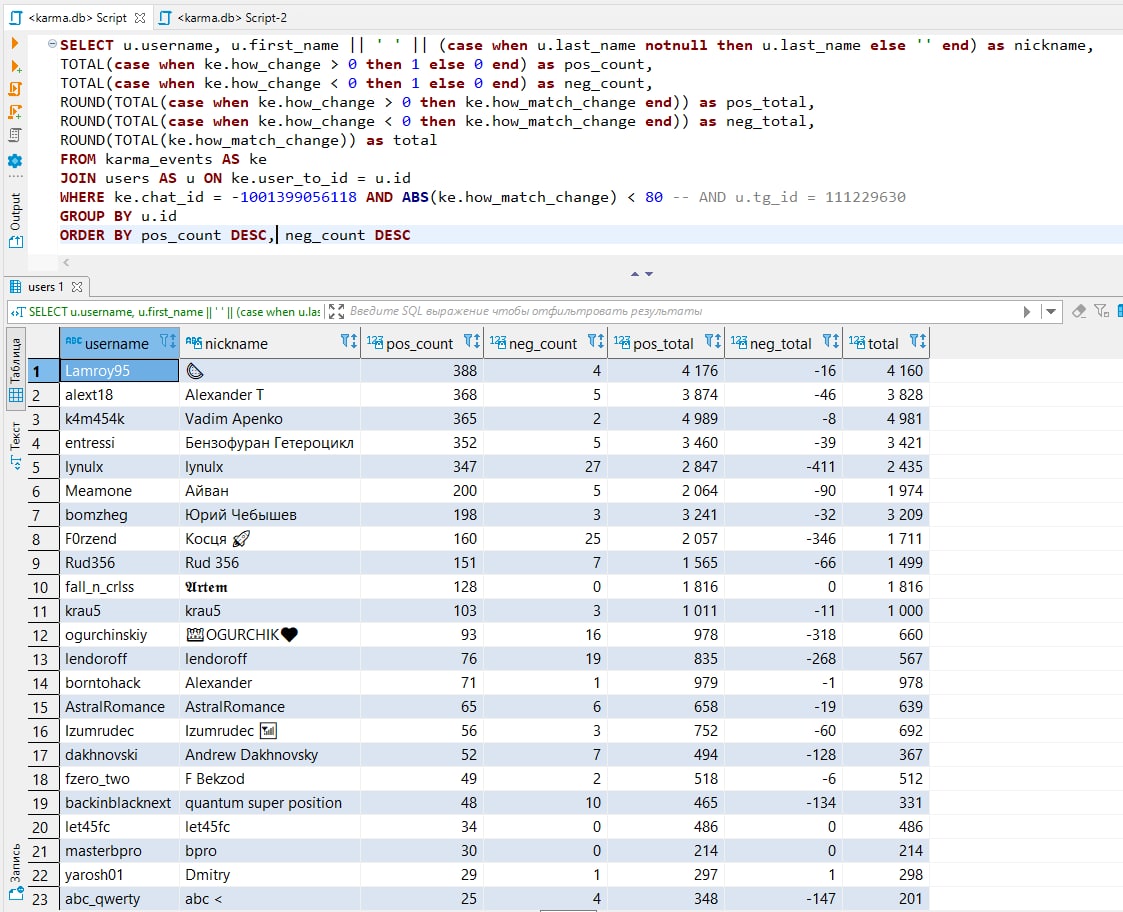Click the eraser icon to clear result filters
Screen dimensions: 1123x912
coord(1079,311)
